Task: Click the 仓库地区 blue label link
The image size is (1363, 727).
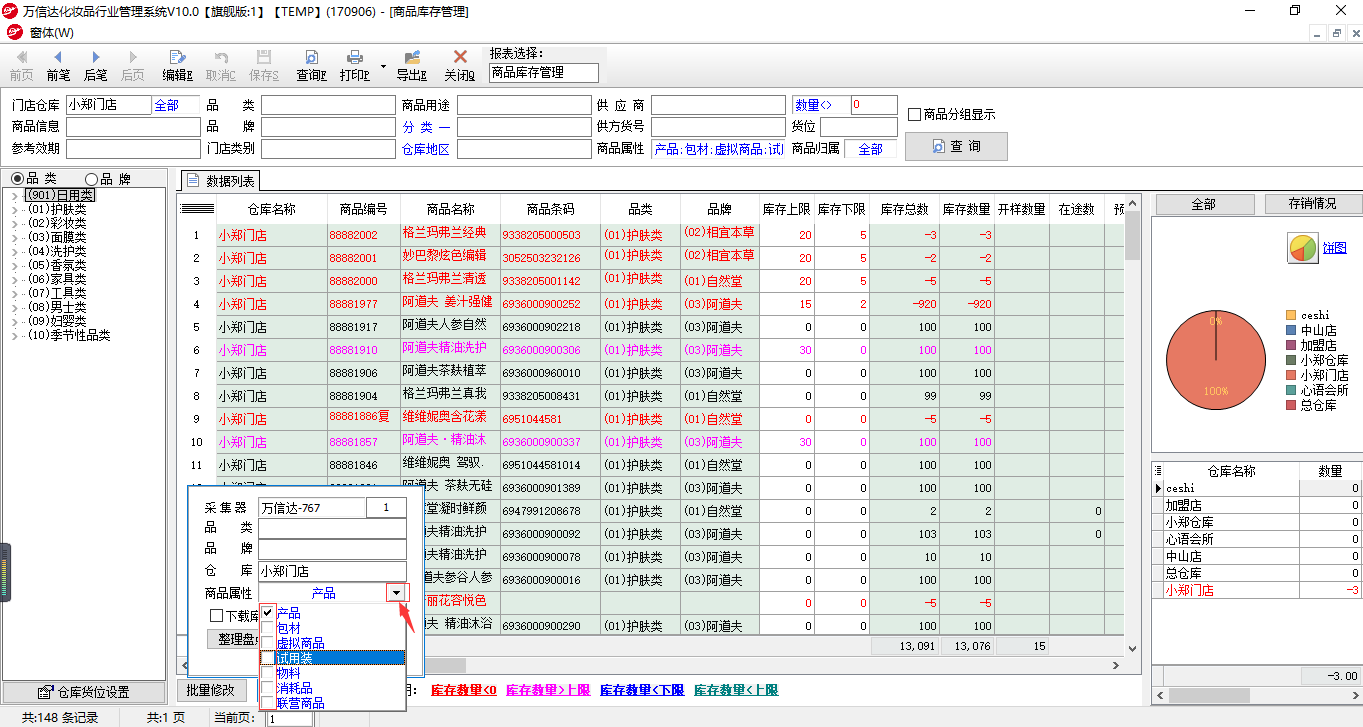Action: tap(426, 149)
